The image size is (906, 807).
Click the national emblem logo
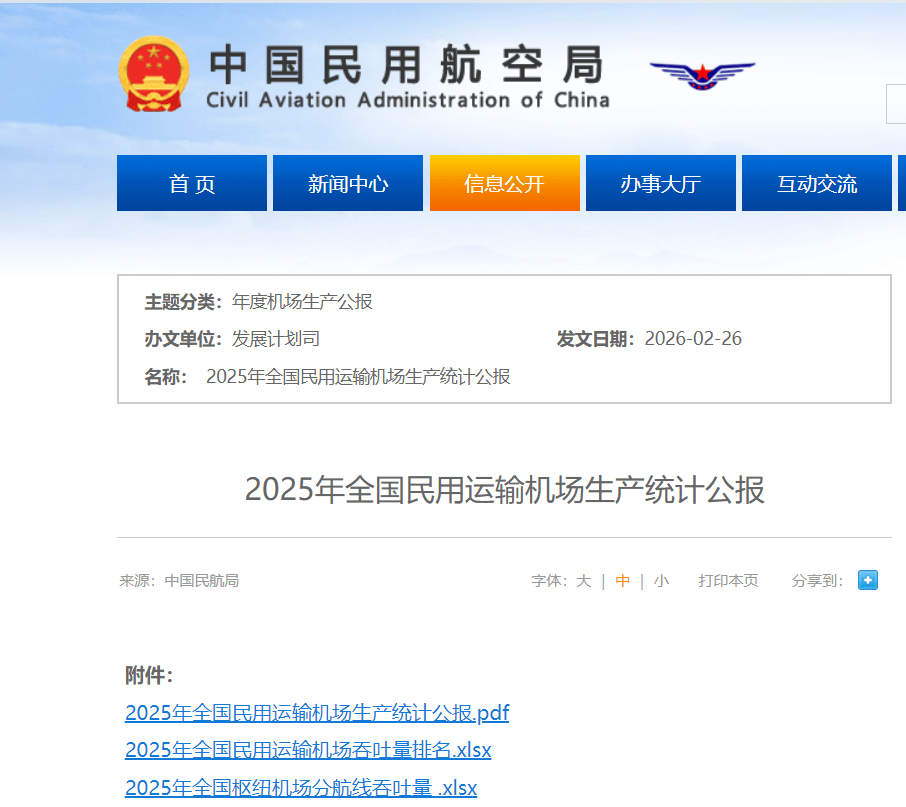153,70
